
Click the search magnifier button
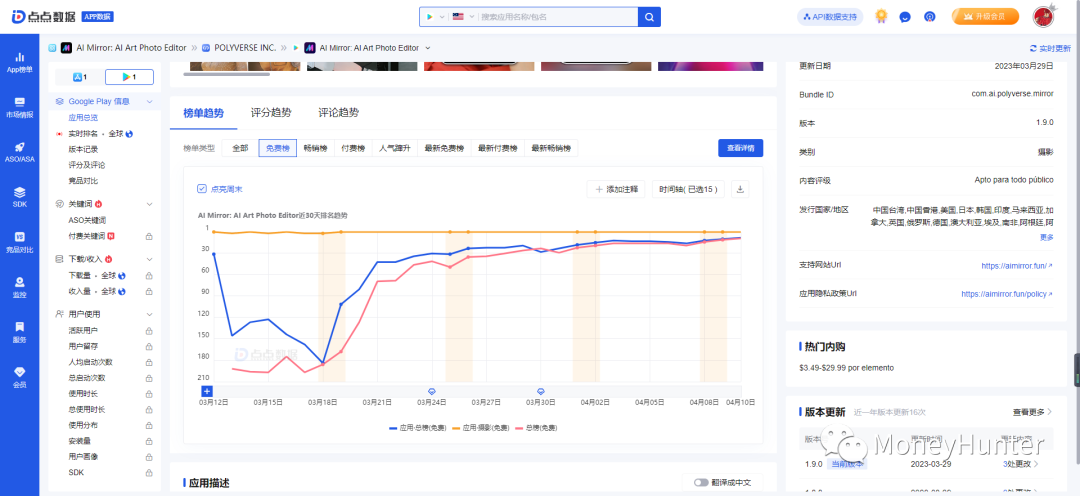(x=649, y=17)
